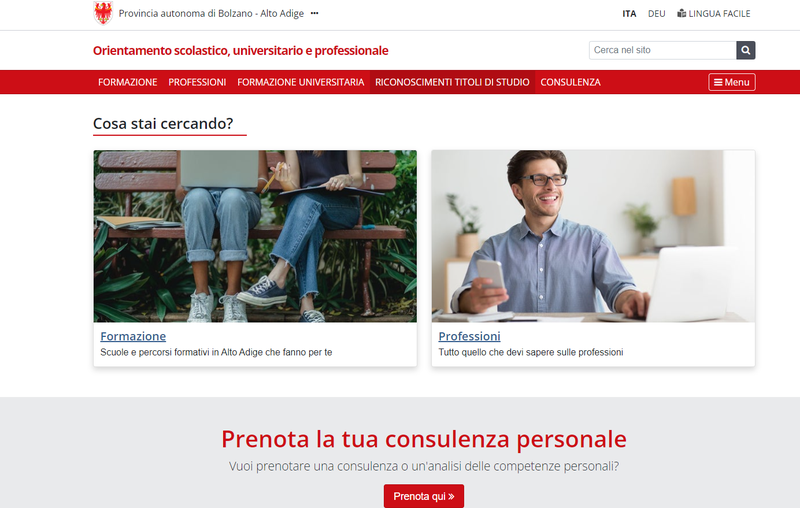Image resolution: width=800 pixels, height=508 pixels.
Task: Go to Formazione Universitaria in navbar
Action: tap(301, 82)
